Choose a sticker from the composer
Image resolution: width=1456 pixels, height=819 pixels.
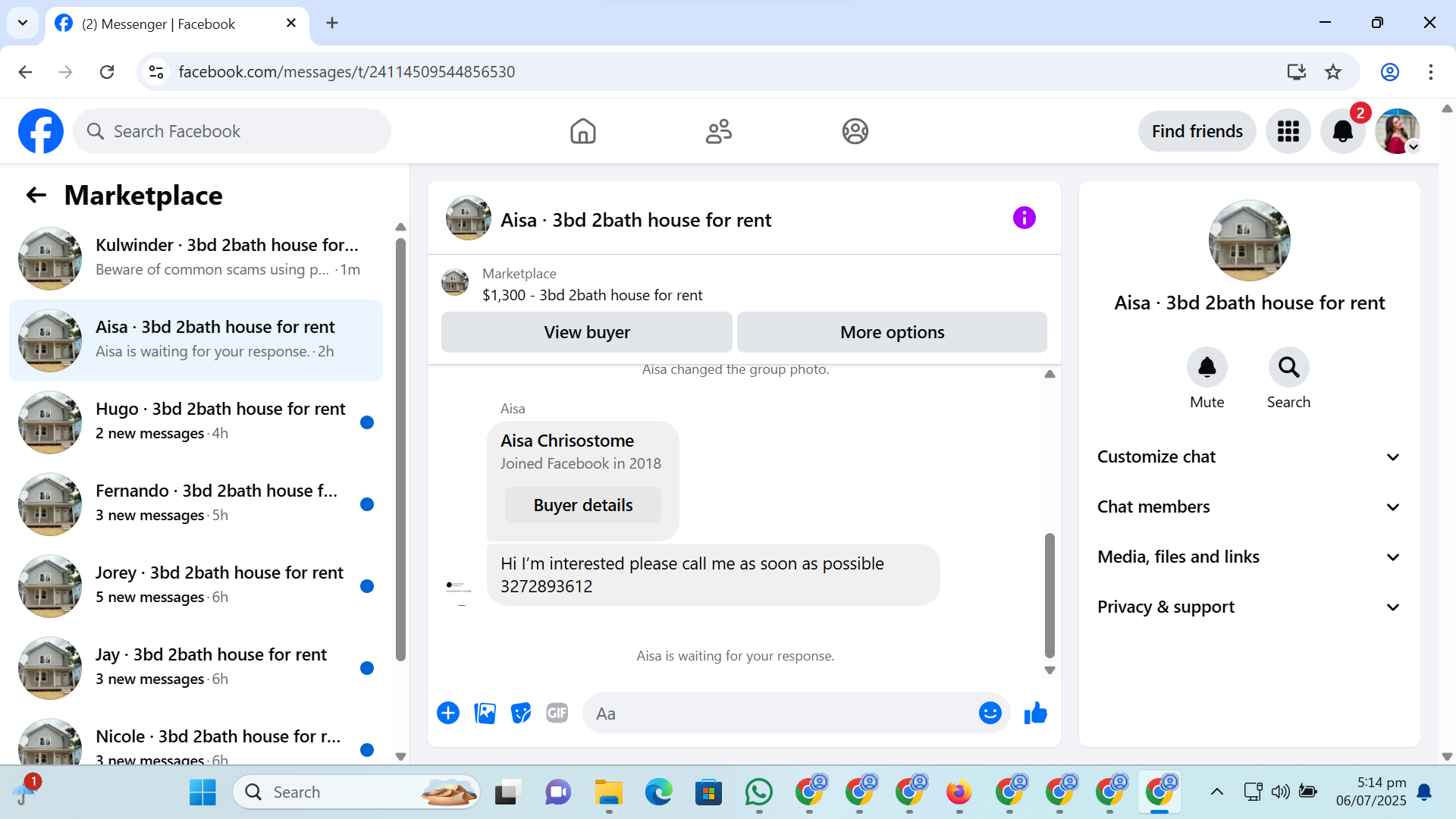(521, 713)
